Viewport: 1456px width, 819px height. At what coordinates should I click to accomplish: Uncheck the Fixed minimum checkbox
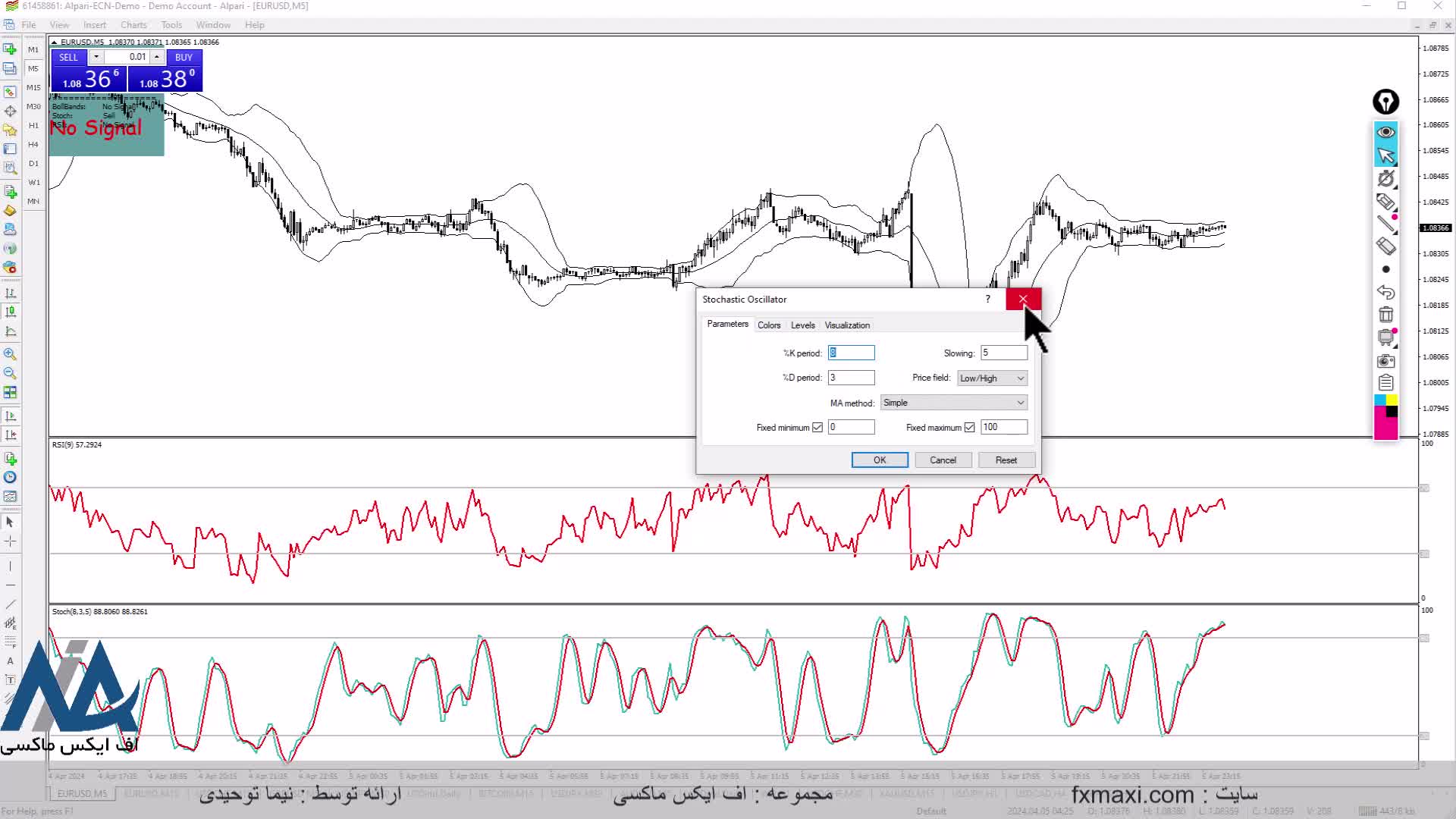tap(817, 428)
